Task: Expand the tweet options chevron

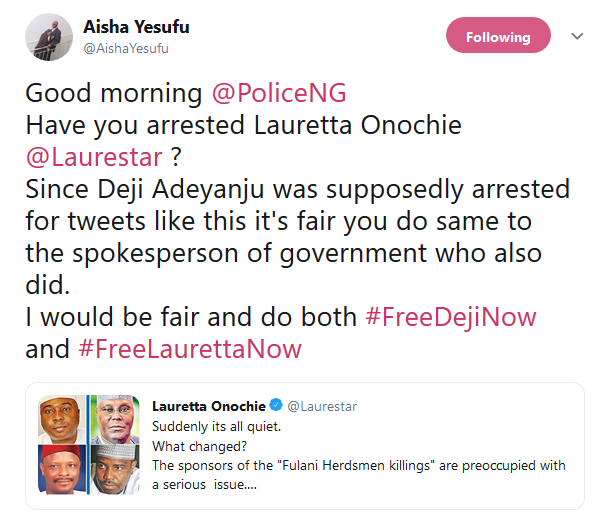Action: coord(577,36)
